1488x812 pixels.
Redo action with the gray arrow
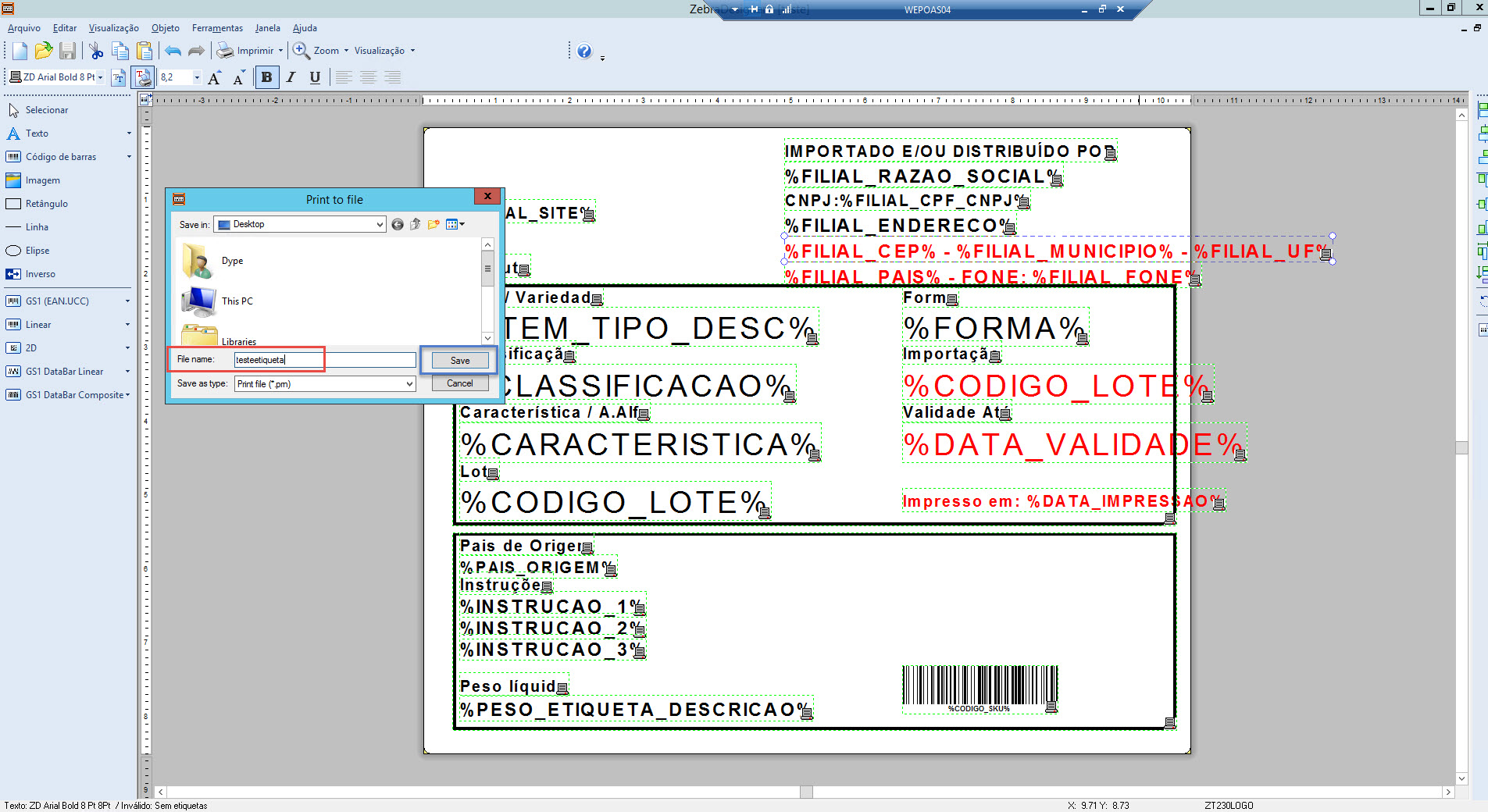[196, 51]
